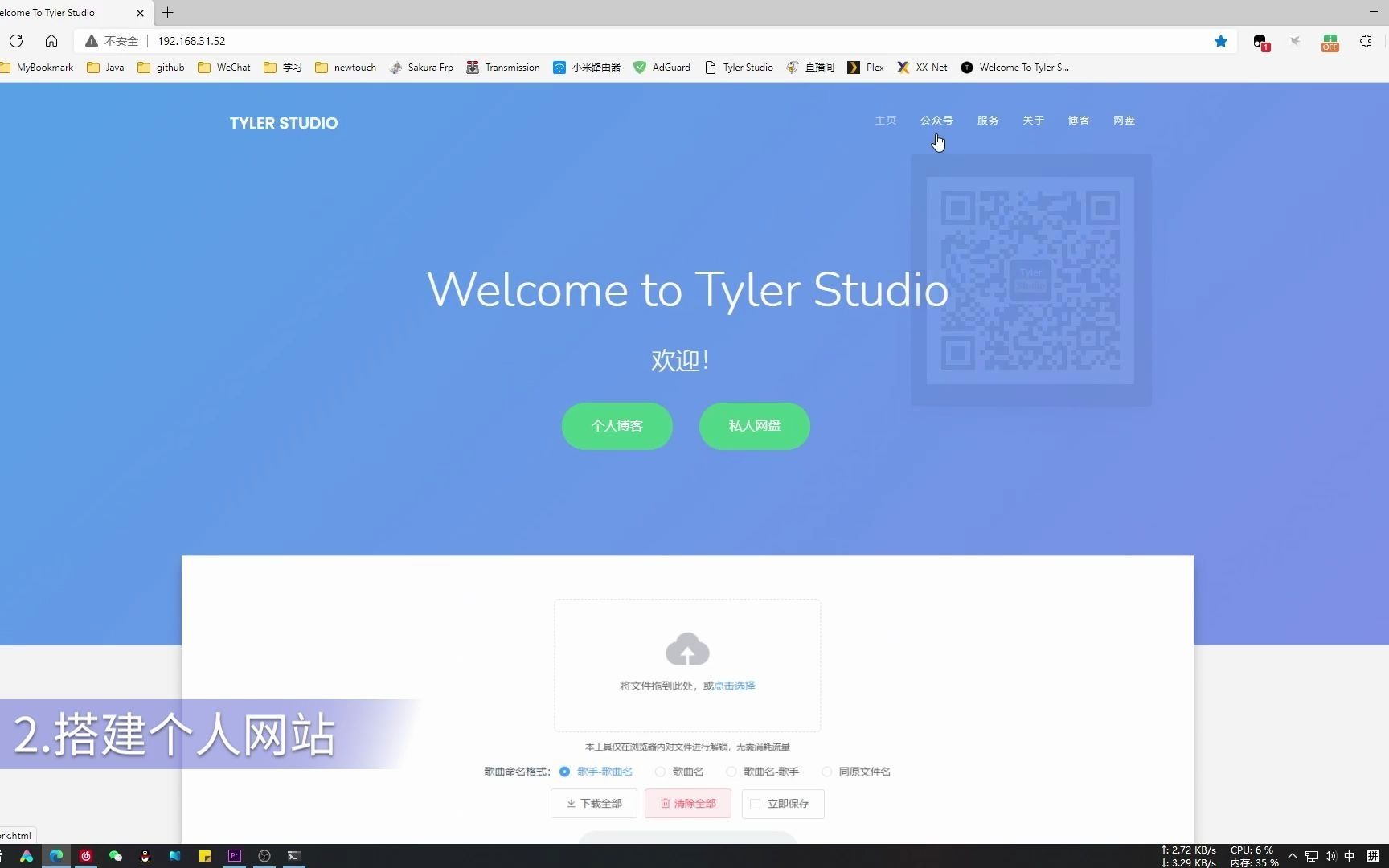Open the volume speaker tray icon
The height and width of the screenshot is (868, 1389).
pos(1330,856)
